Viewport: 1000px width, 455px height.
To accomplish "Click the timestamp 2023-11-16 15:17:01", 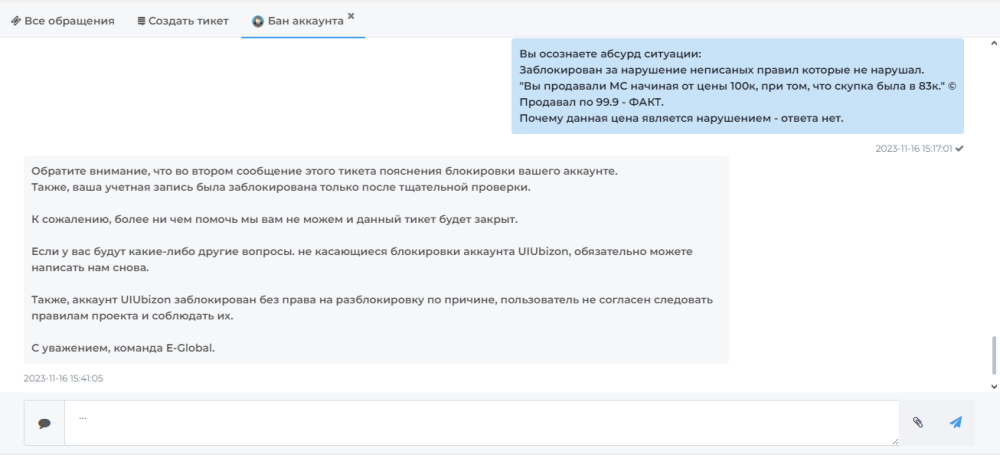I will click(914, 149).
